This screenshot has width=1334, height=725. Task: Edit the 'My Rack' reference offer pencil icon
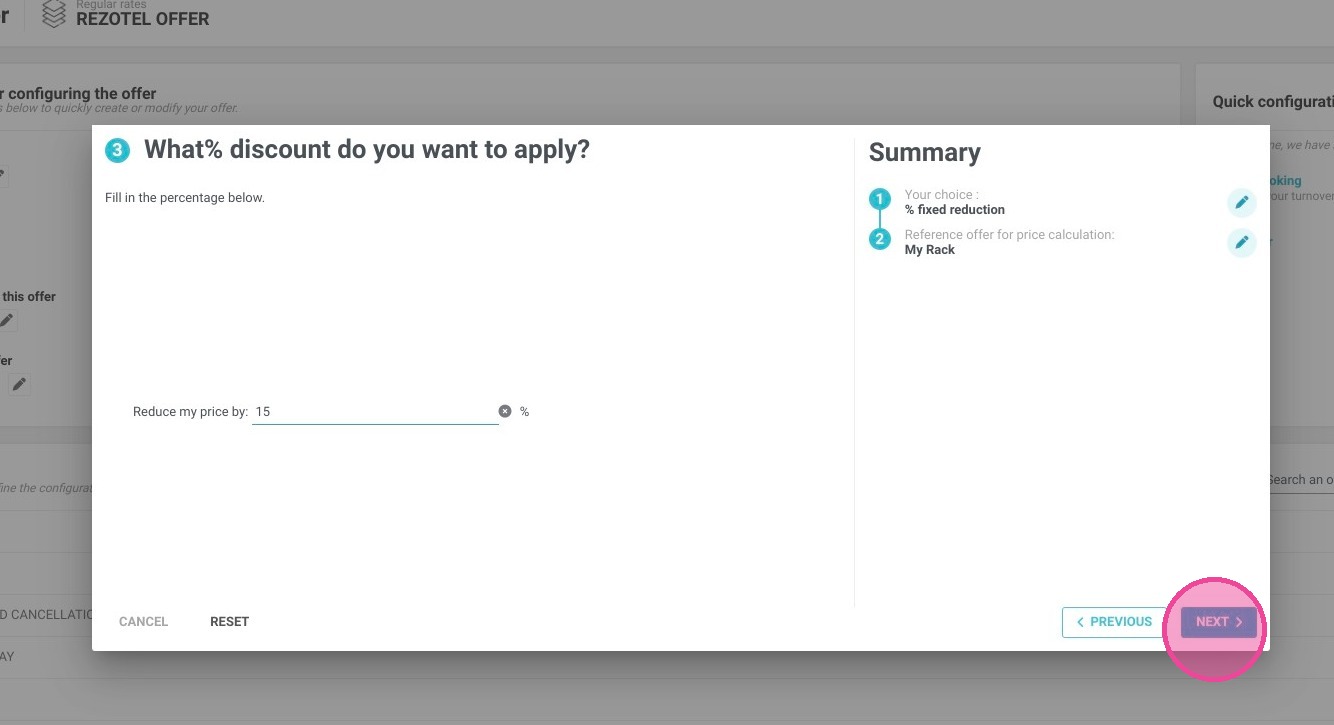1242,242
